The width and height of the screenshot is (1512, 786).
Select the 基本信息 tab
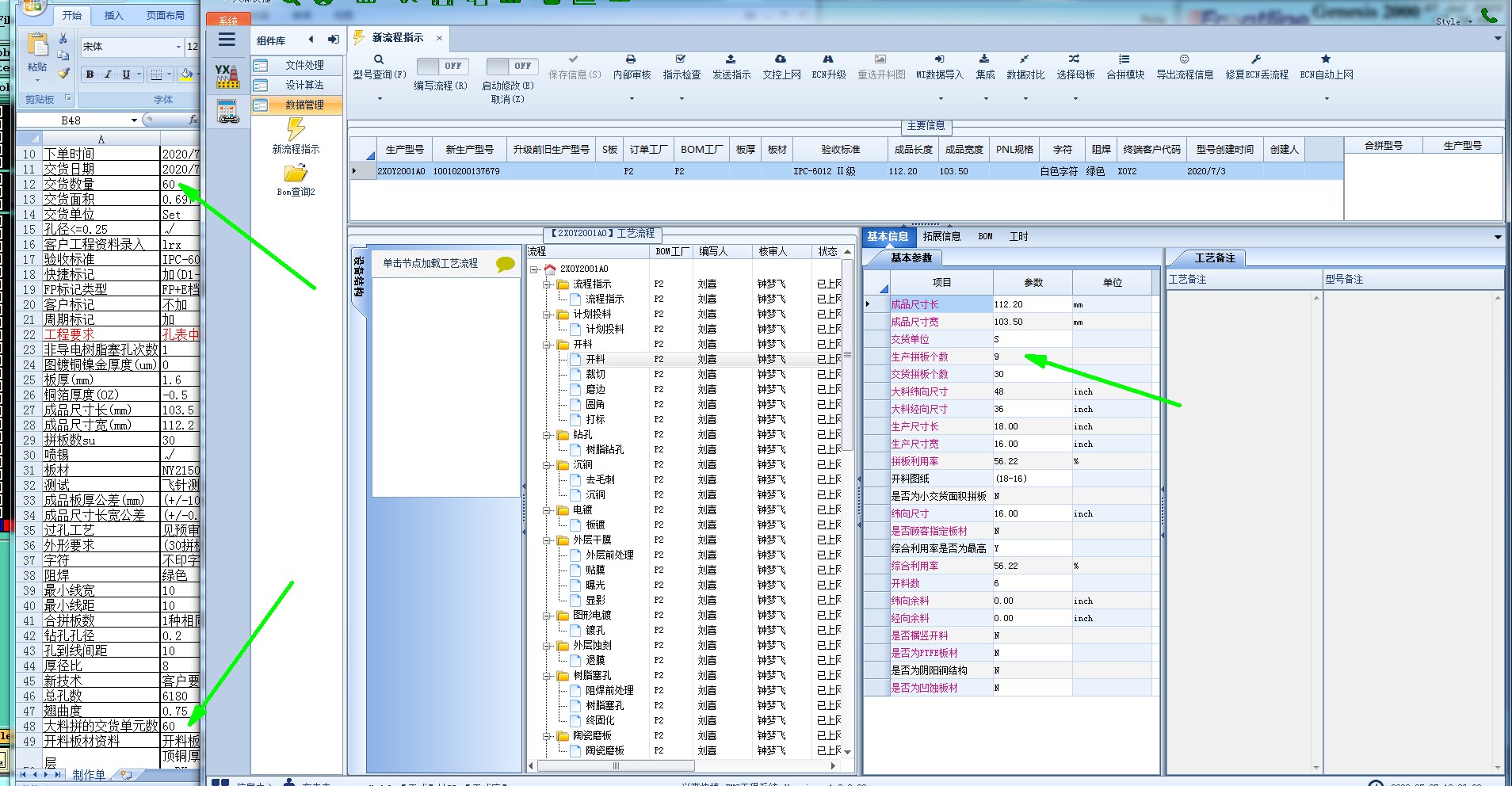click(888, 236)
